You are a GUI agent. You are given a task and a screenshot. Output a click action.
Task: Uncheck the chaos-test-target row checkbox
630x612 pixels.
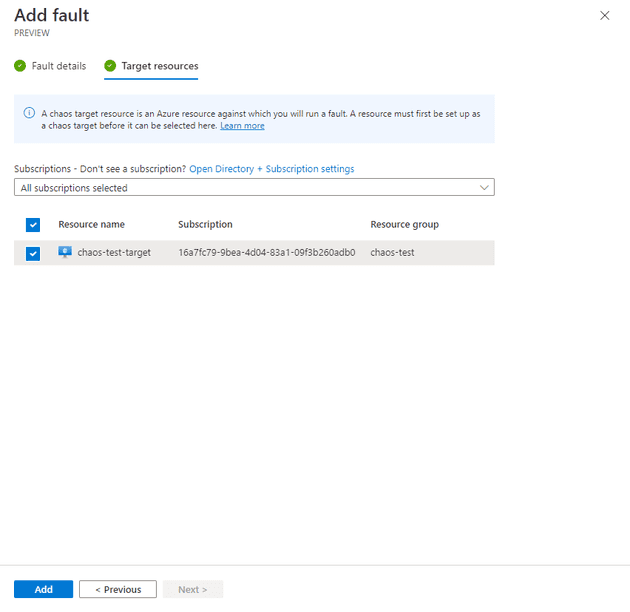pos(33,254)
